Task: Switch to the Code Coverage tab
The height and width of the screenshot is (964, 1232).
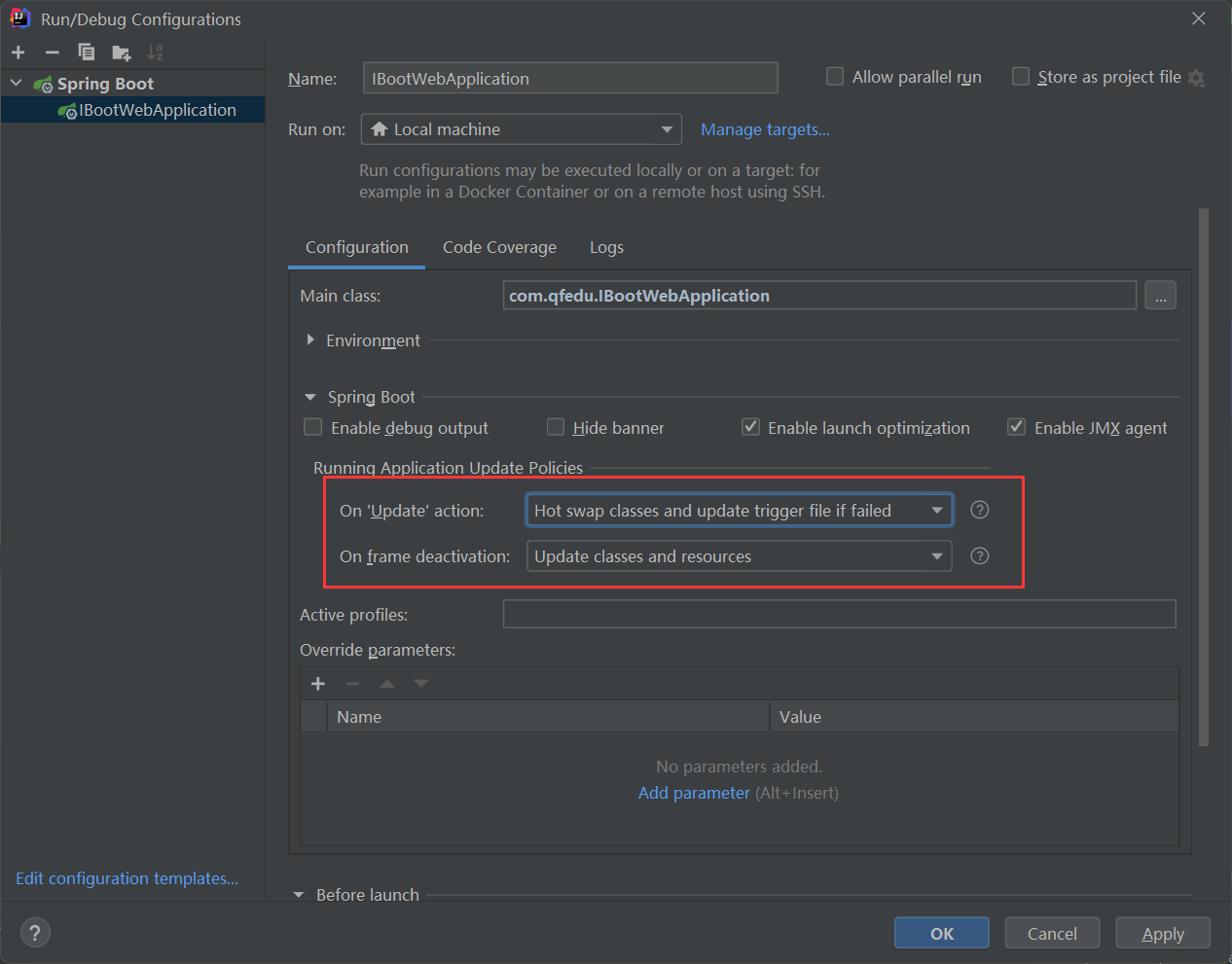Action: pos(499,248)
